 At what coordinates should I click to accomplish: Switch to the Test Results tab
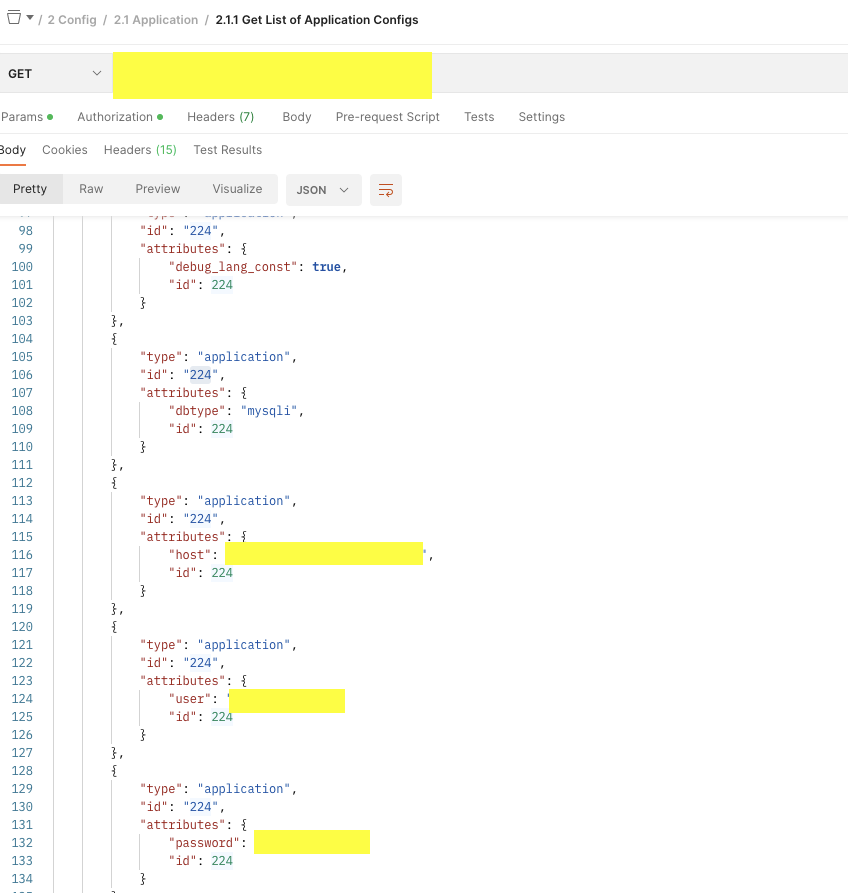click(228, 150)
